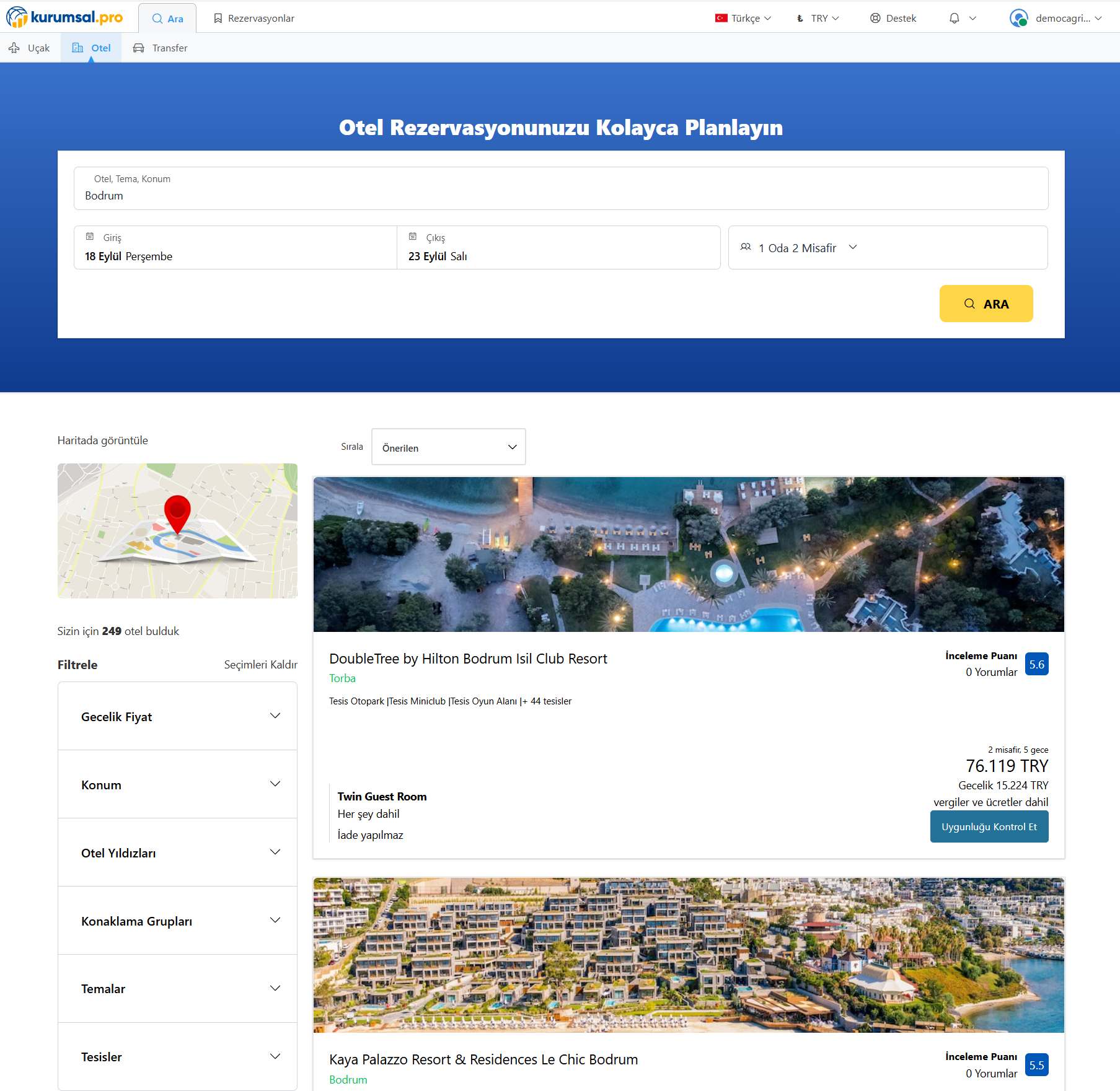Click the lifebuoy support icon
Viewport: 1120px width, 1091px height.
pos(875,19)
